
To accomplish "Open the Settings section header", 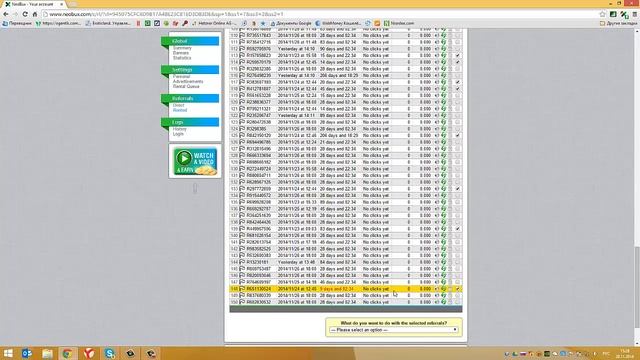I will click(190, 70).
